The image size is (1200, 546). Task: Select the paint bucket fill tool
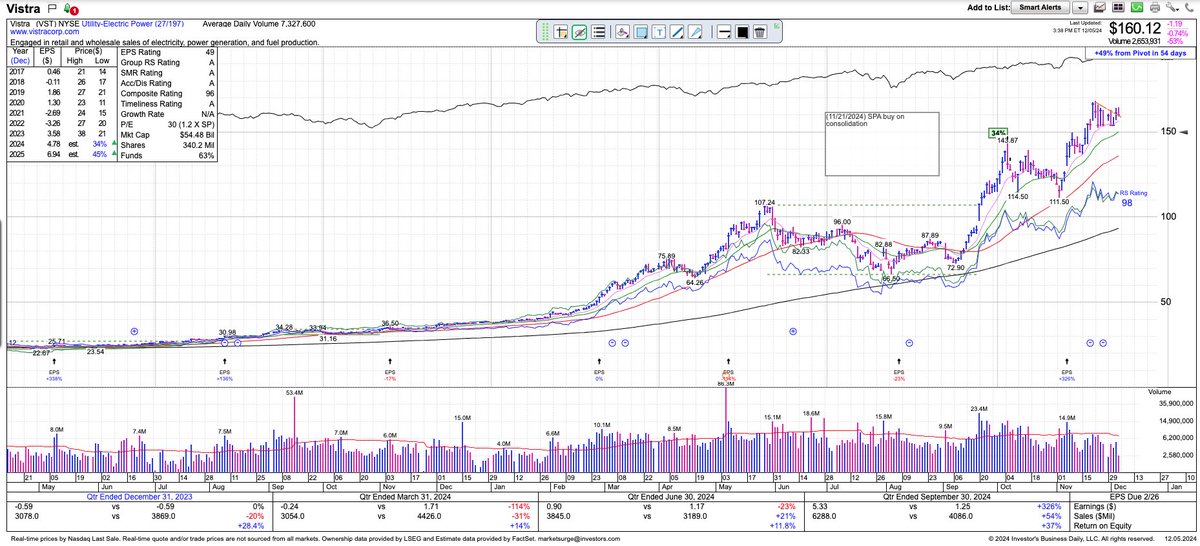[622, 32]
